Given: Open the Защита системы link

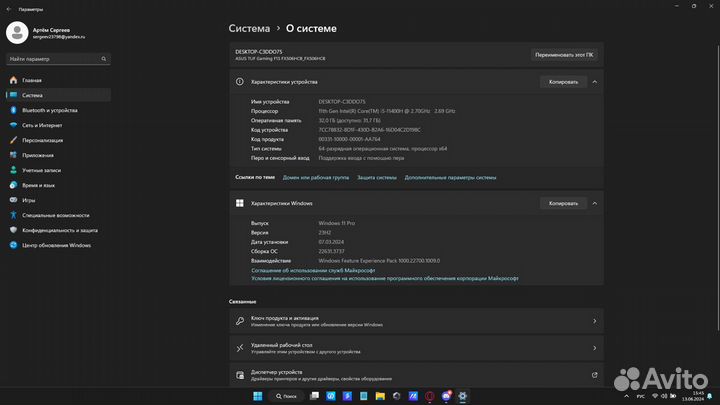Looking at the screenshot, I should [377, 177].
